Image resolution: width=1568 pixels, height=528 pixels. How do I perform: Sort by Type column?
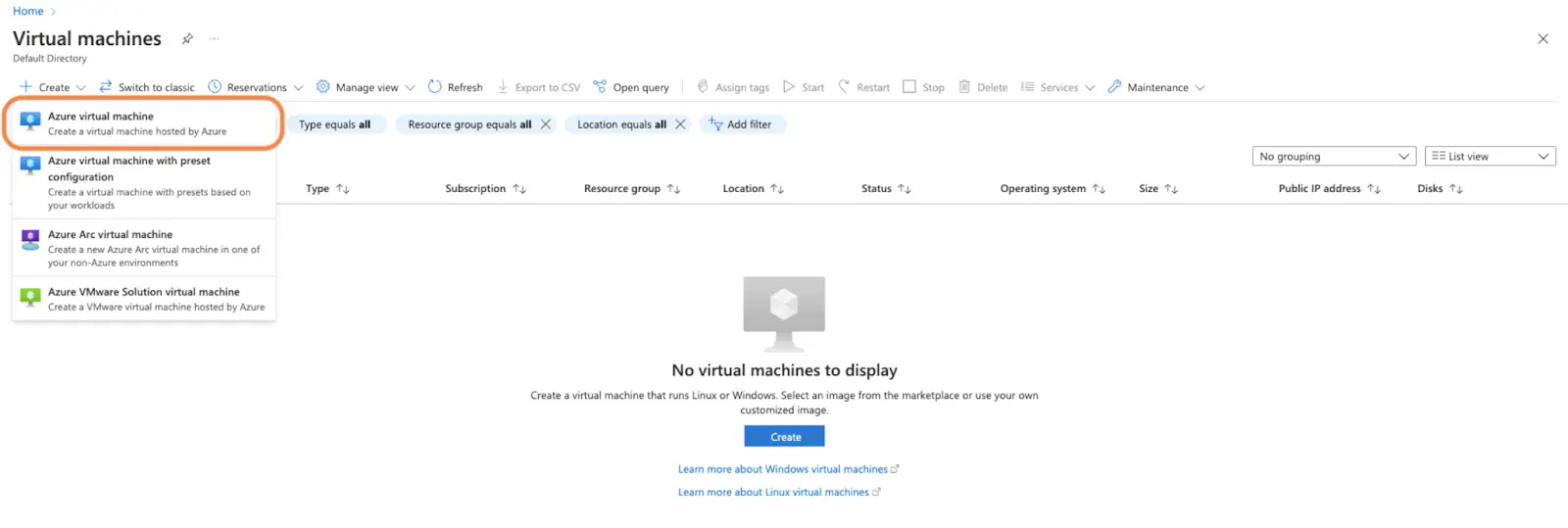click(327, 188)
